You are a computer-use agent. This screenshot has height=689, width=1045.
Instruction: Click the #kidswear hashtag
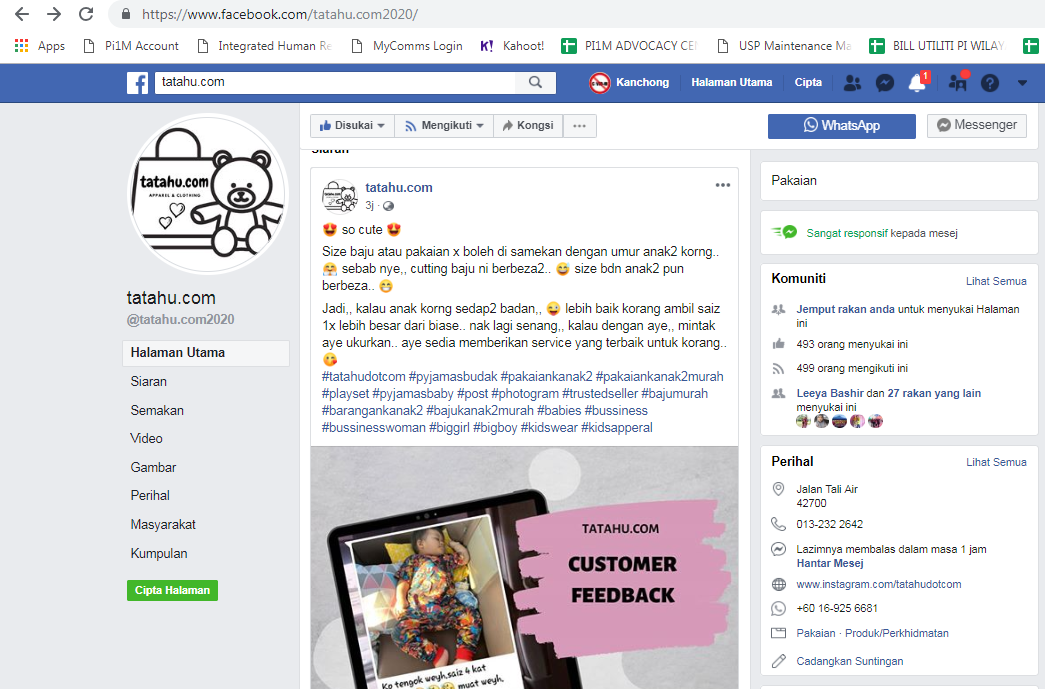click(x=549, y=428)
